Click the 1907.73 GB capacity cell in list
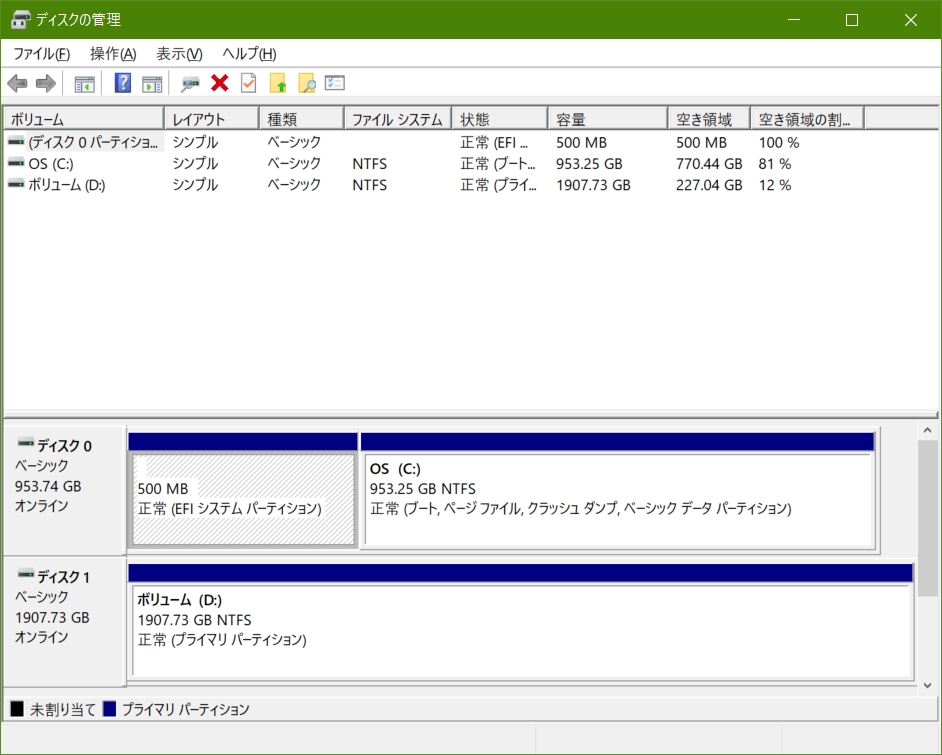 click(x=593, y=184)
